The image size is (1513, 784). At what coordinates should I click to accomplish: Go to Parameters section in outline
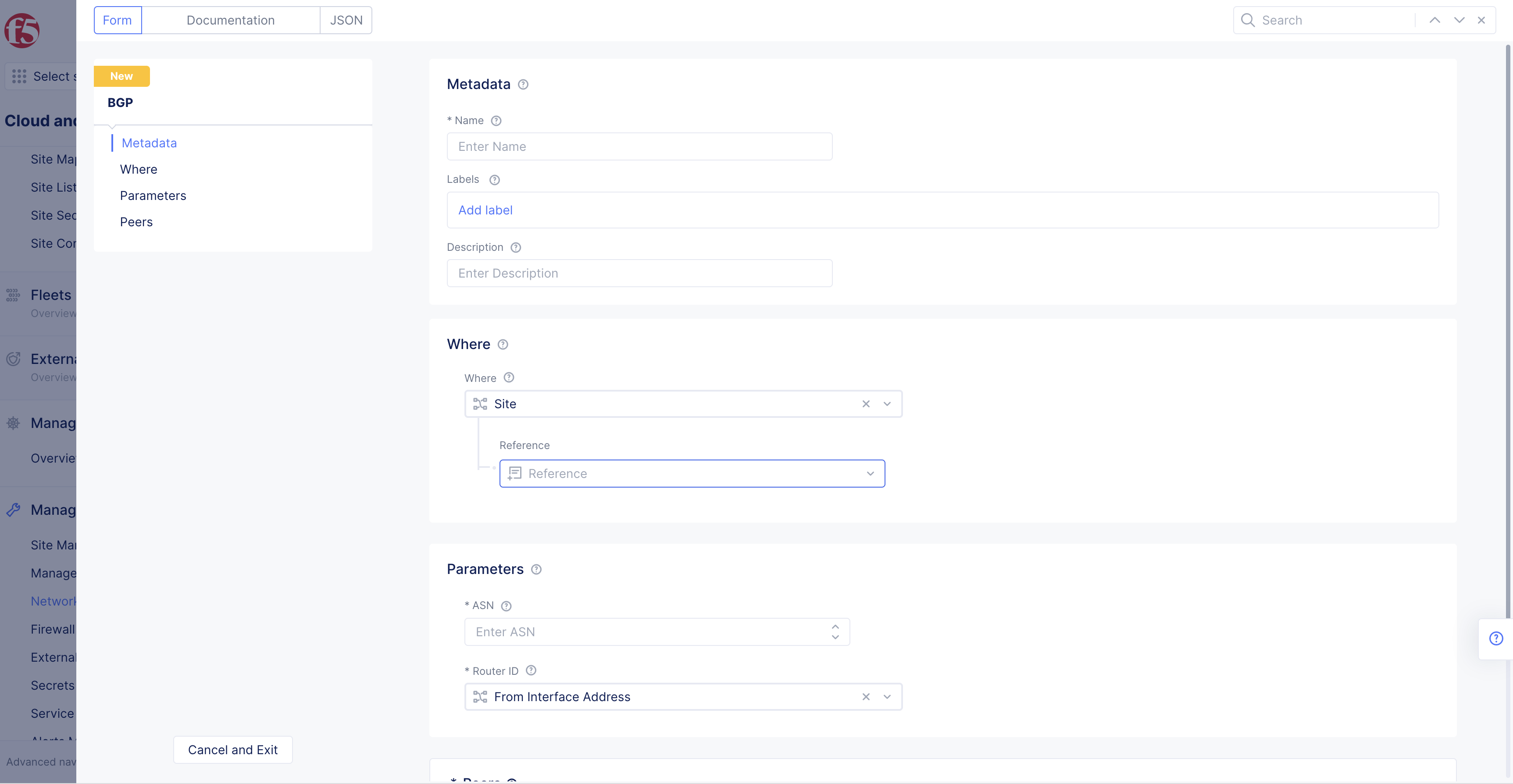pos(153,196)
